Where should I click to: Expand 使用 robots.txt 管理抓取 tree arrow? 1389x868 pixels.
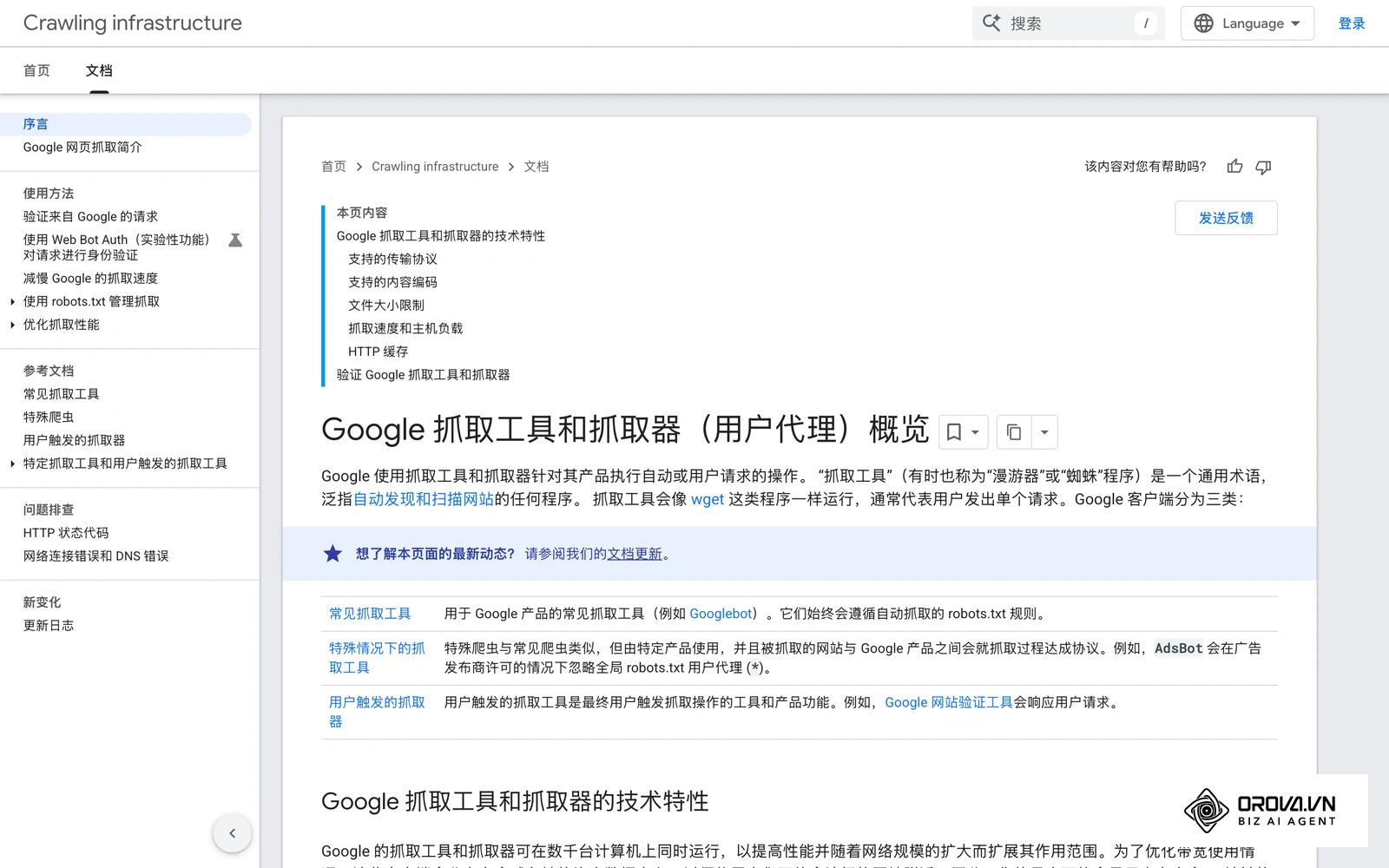(12, 302)
